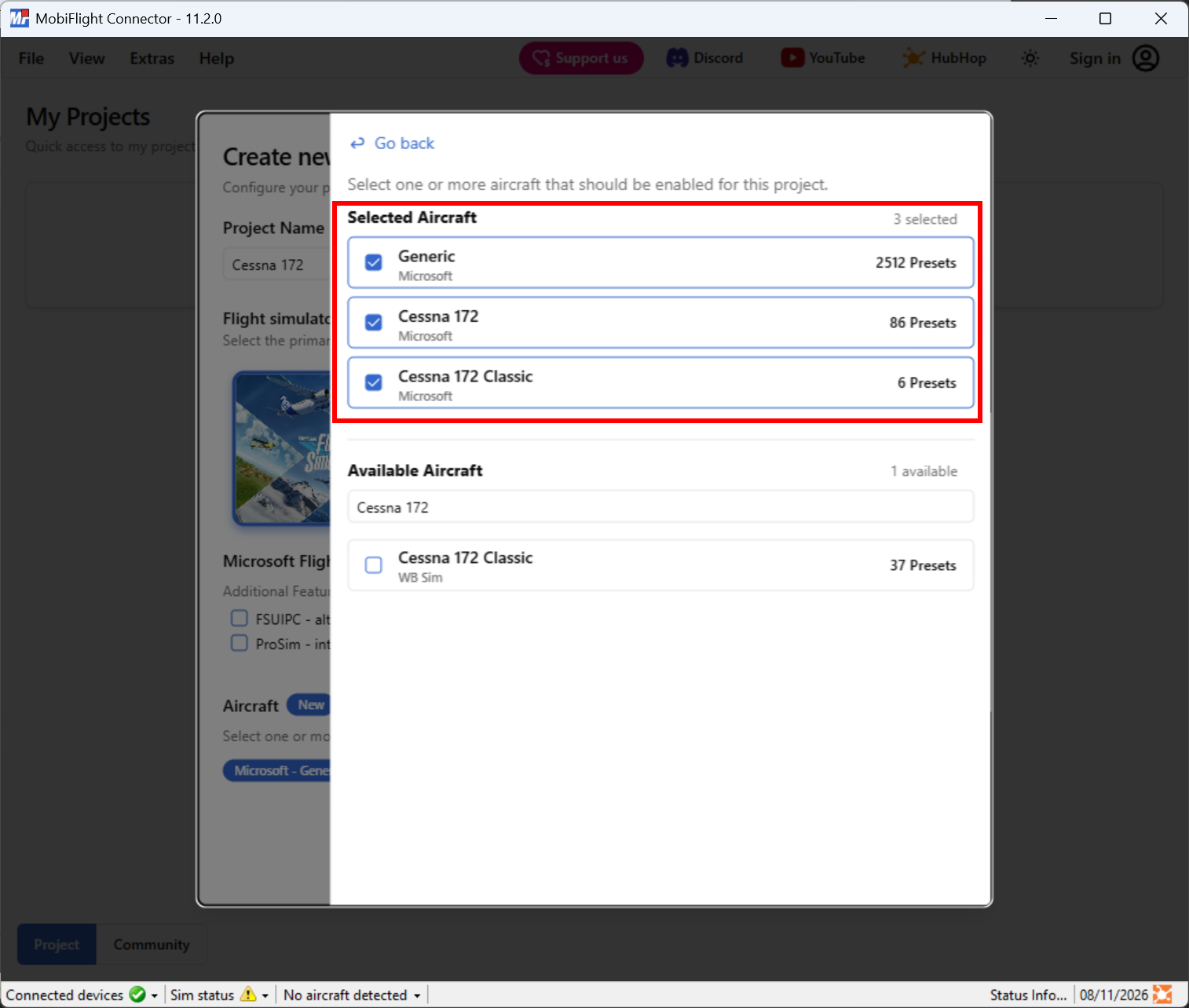The width and height of the screenshot is (1189, 1008).
Task: Click the user account avatar icon
Action: click(1146, 58)
